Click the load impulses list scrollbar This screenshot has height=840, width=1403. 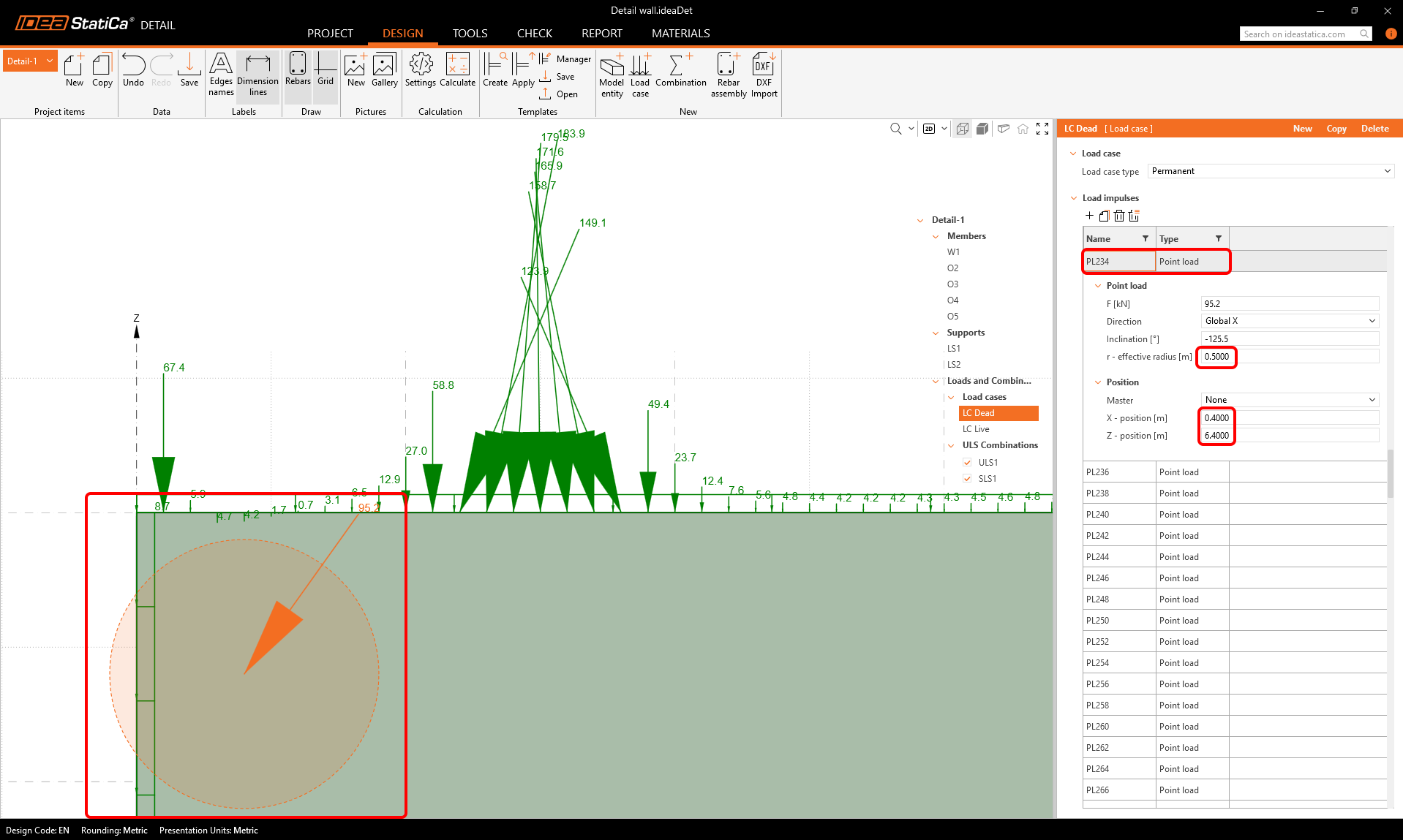(x=1390, y=475)
